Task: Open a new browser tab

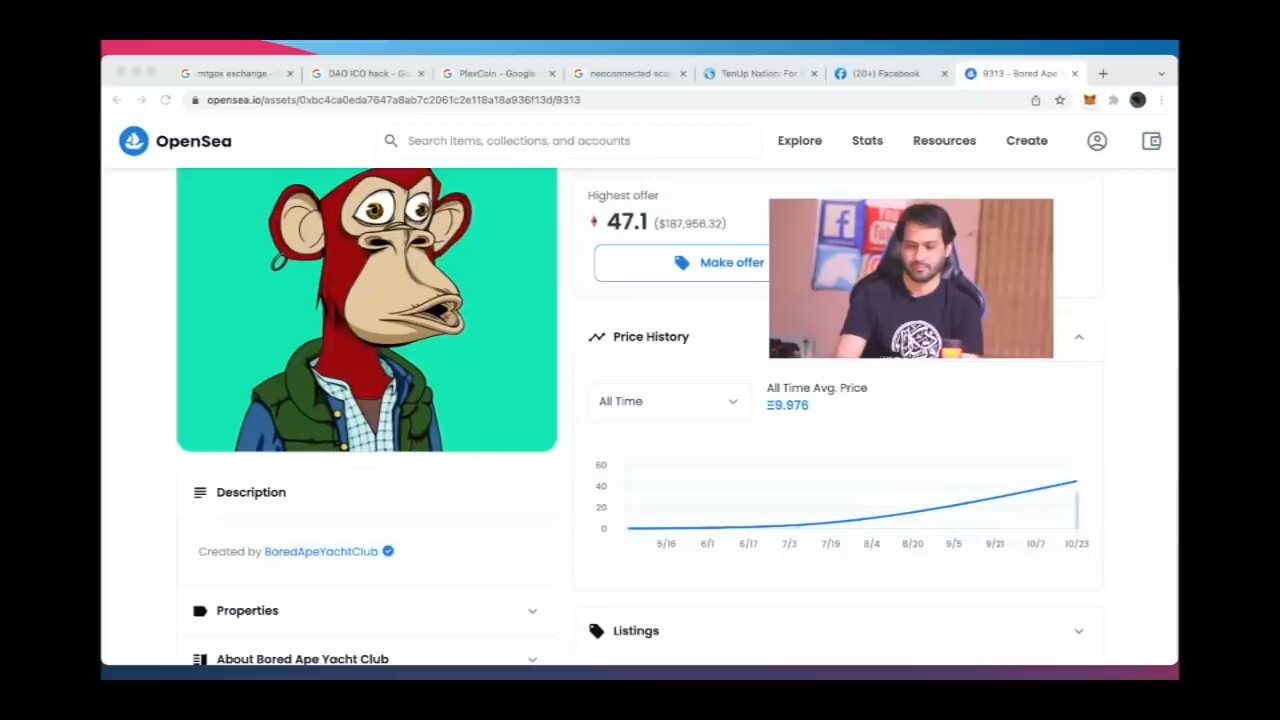Action: coord(1103,74)
